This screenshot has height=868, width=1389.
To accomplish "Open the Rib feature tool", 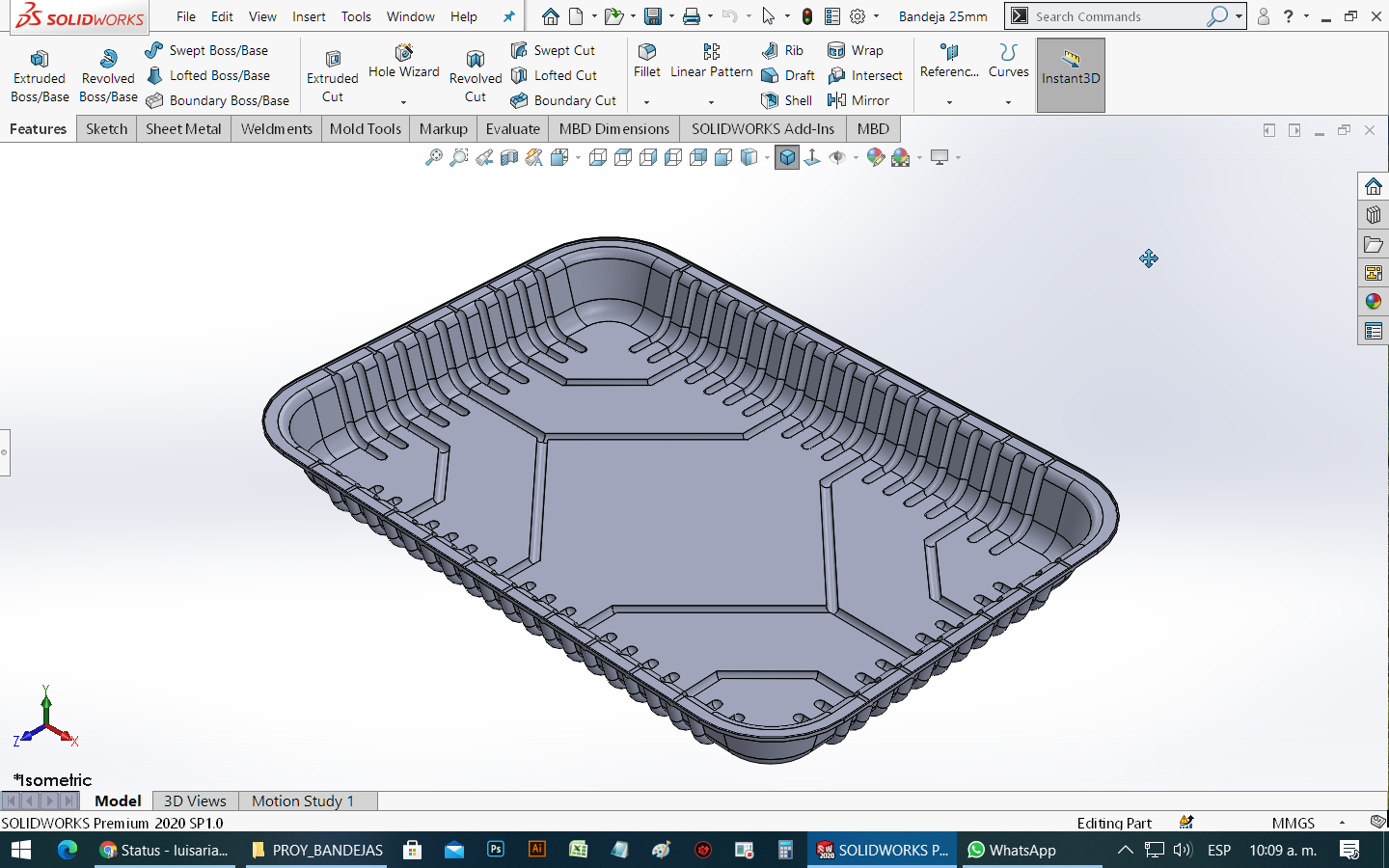I will click(x=782, y=50).
